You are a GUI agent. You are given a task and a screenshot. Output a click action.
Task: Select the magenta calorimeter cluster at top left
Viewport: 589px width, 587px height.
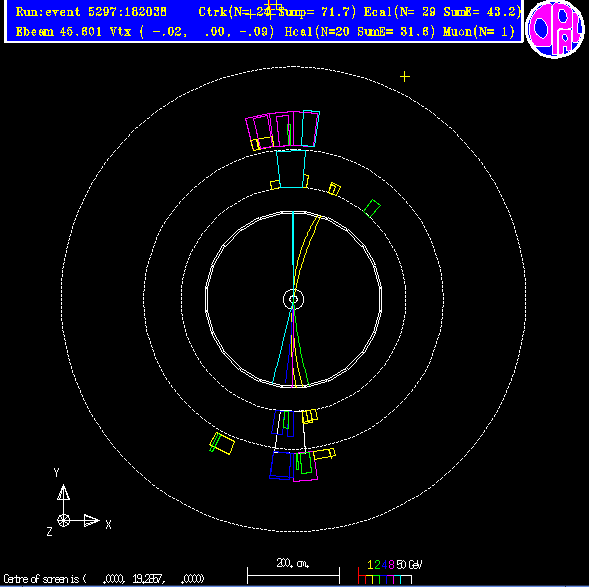click(259, 132)
